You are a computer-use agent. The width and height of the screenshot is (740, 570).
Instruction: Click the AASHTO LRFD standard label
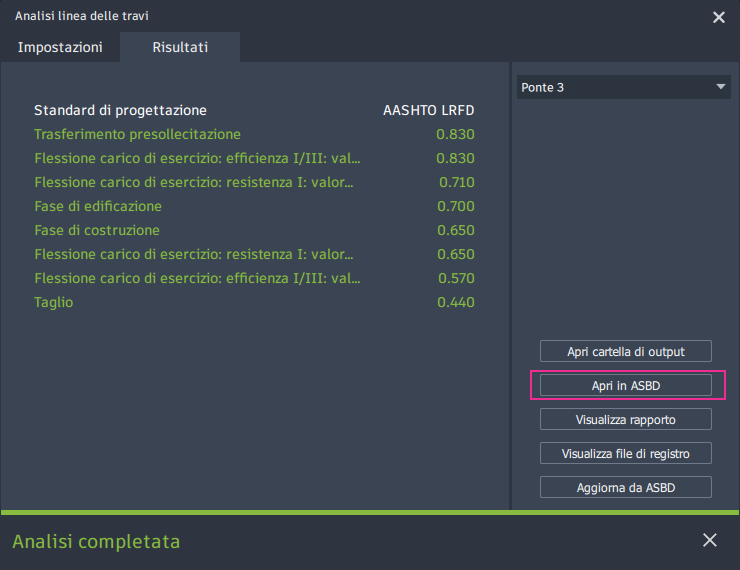click(x=428, y=110)
